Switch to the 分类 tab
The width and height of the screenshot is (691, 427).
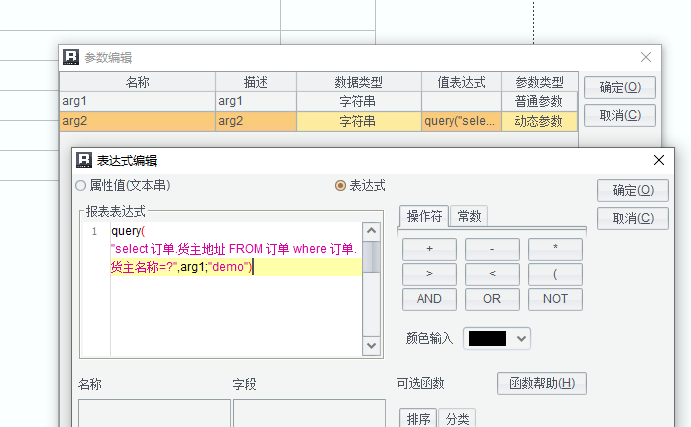pos(457,418)
